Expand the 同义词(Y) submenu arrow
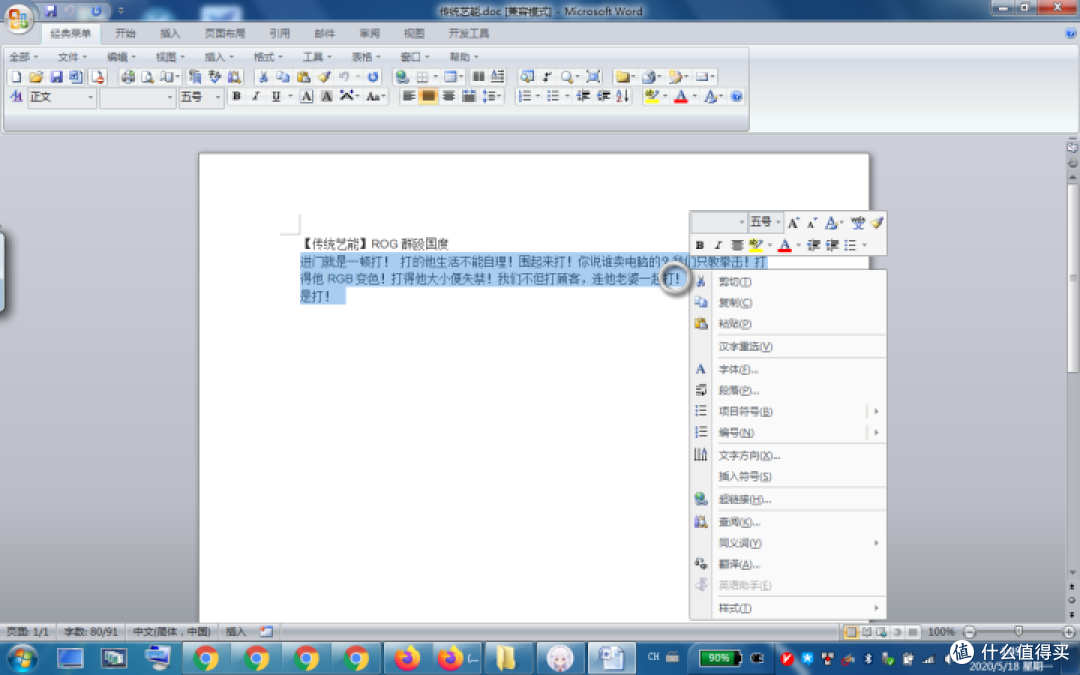The width and height of the screenshot is (1080, 675). pyautogui.click(x=875, y=543)
